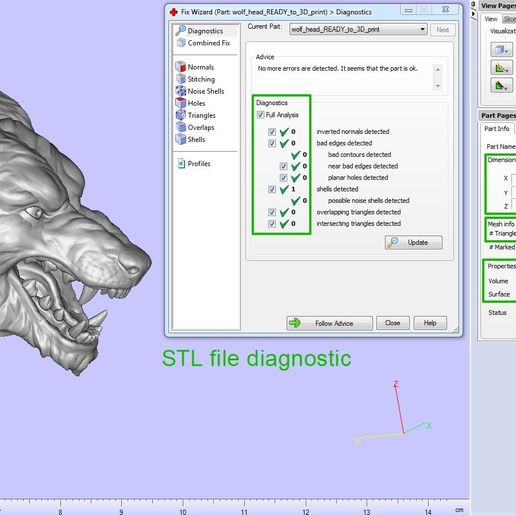Minimize the Fix Wizard dialog
Image resolution: width=516 pixels, height=516 pixels.
pos(409,11)
